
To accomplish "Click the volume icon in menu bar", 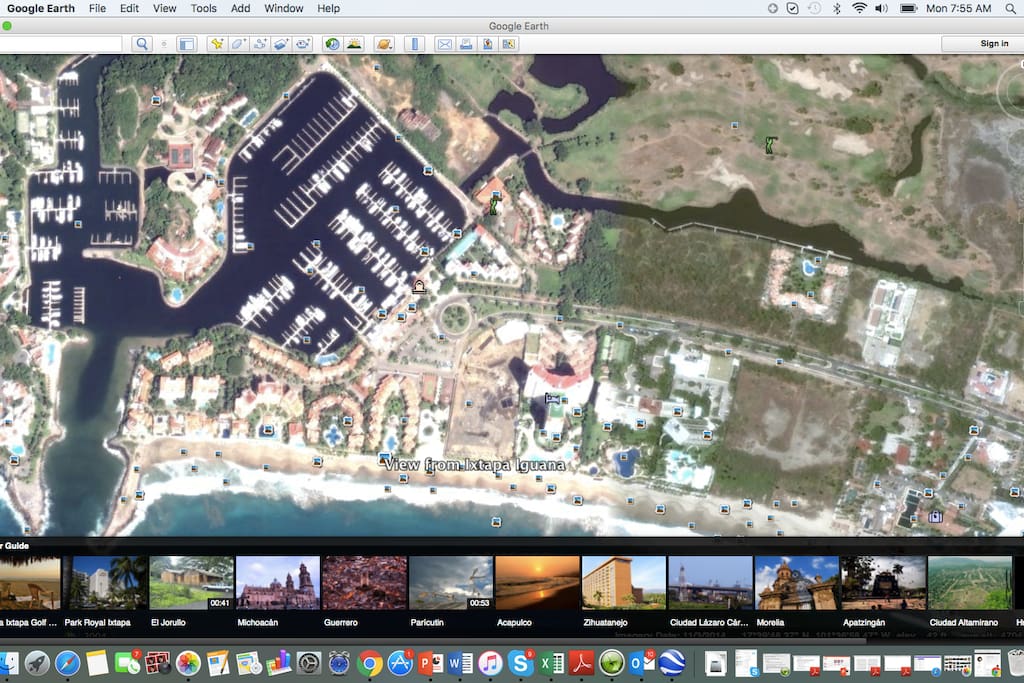I will click(882, 8).
